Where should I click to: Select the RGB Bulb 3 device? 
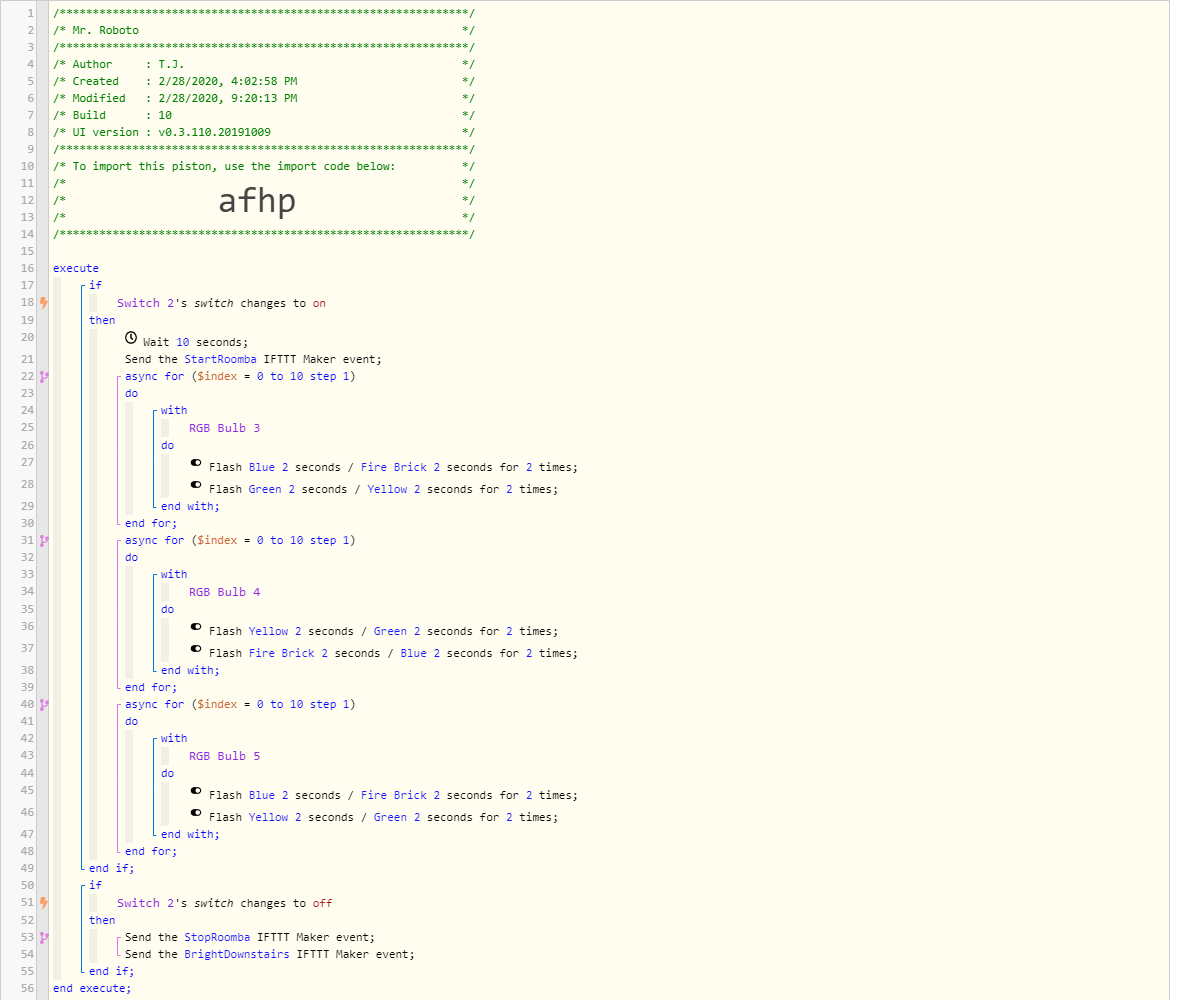224,428
